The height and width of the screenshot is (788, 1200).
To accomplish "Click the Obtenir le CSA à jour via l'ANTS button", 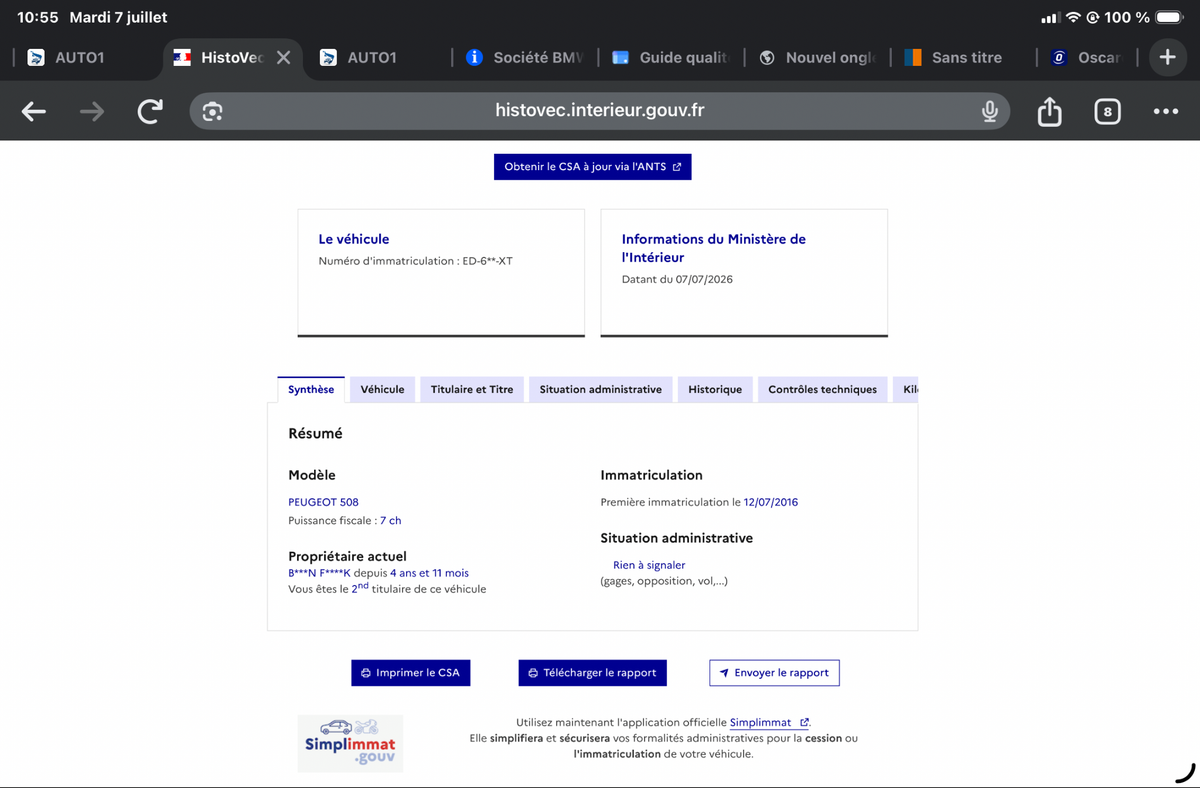I will click(593, 167).
